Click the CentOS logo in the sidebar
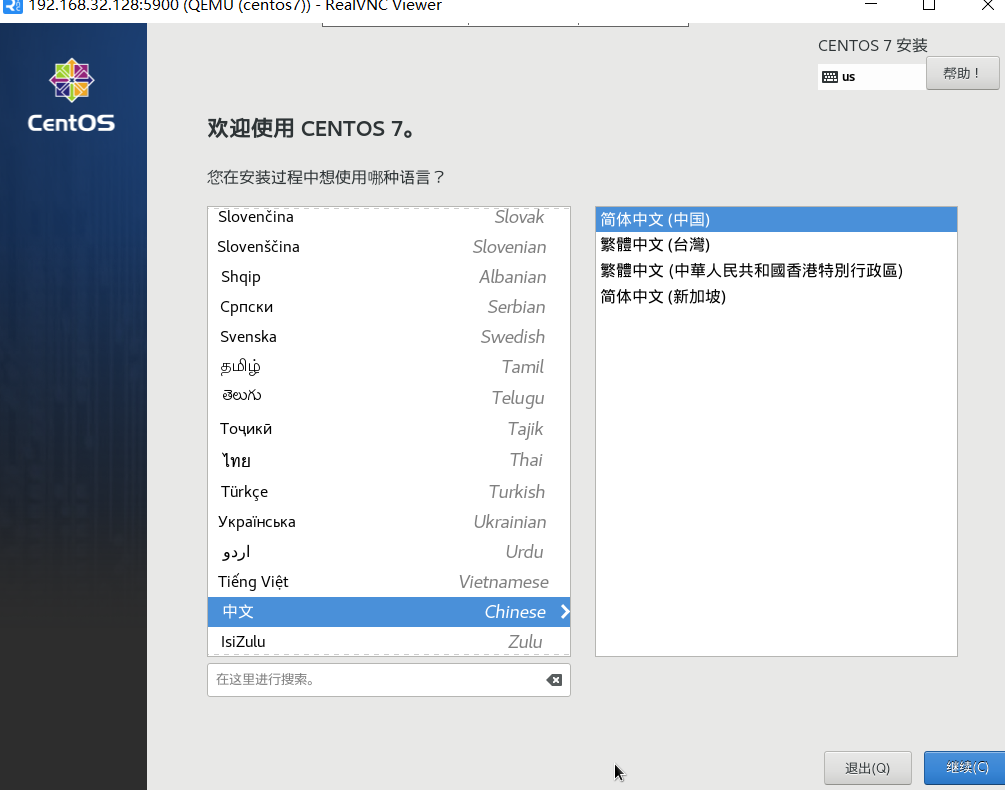 coord(72,95)
